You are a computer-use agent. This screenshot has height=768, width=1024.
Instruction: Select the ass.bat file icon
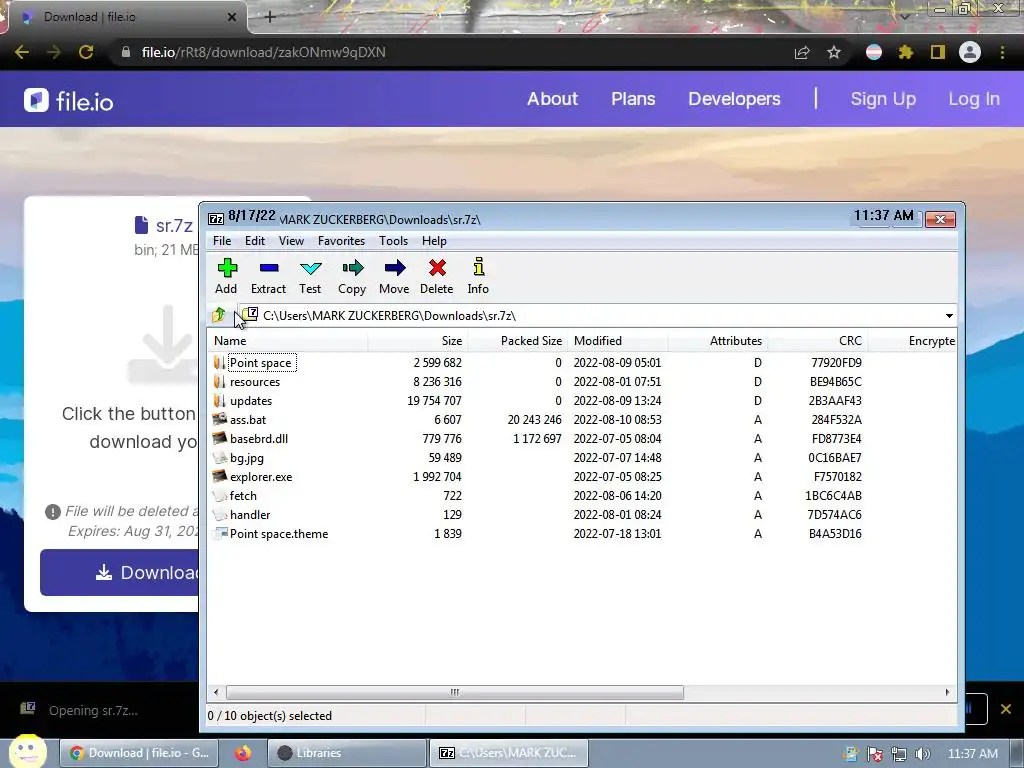(220, 419)
